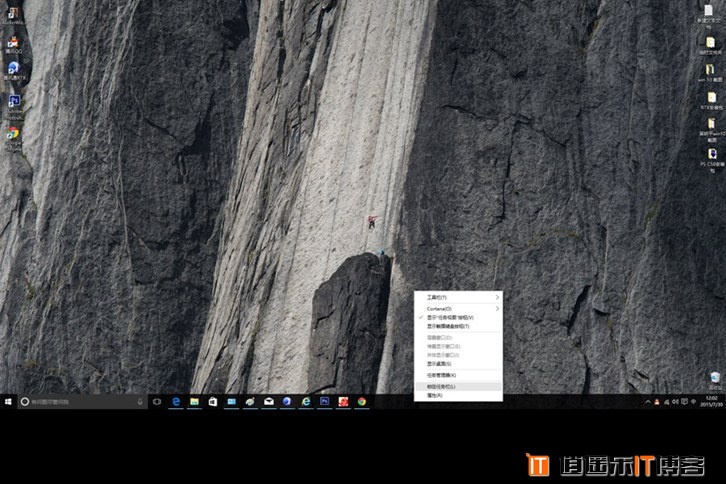This screenshot has height=484, width=726.
Task: Launch Internet Explorer from the taskbar
Action: [x=306, y=402]
